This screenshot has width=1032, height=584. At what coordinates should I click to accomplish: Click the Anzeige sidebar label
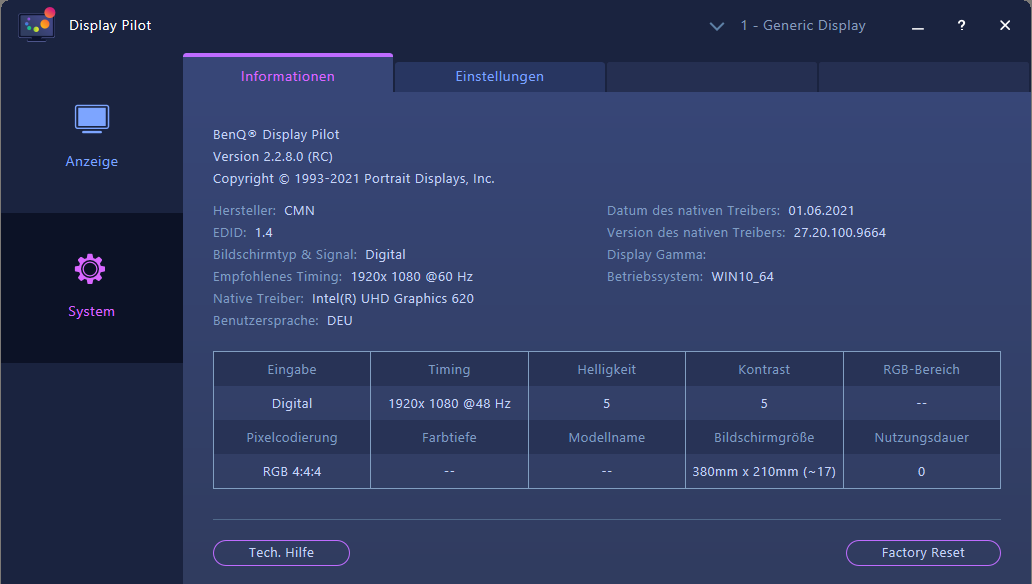(91, 161)
